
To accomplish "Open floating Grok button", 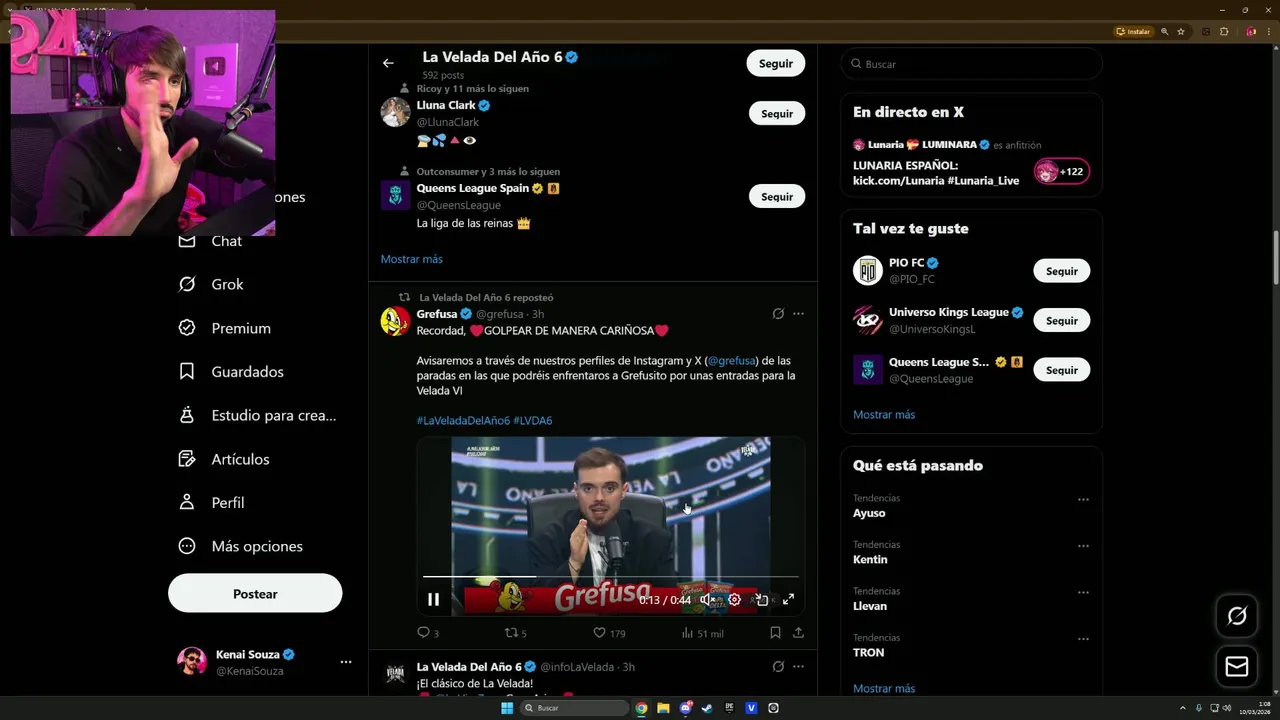I will pyautogui.click(x=1237, y=616).
